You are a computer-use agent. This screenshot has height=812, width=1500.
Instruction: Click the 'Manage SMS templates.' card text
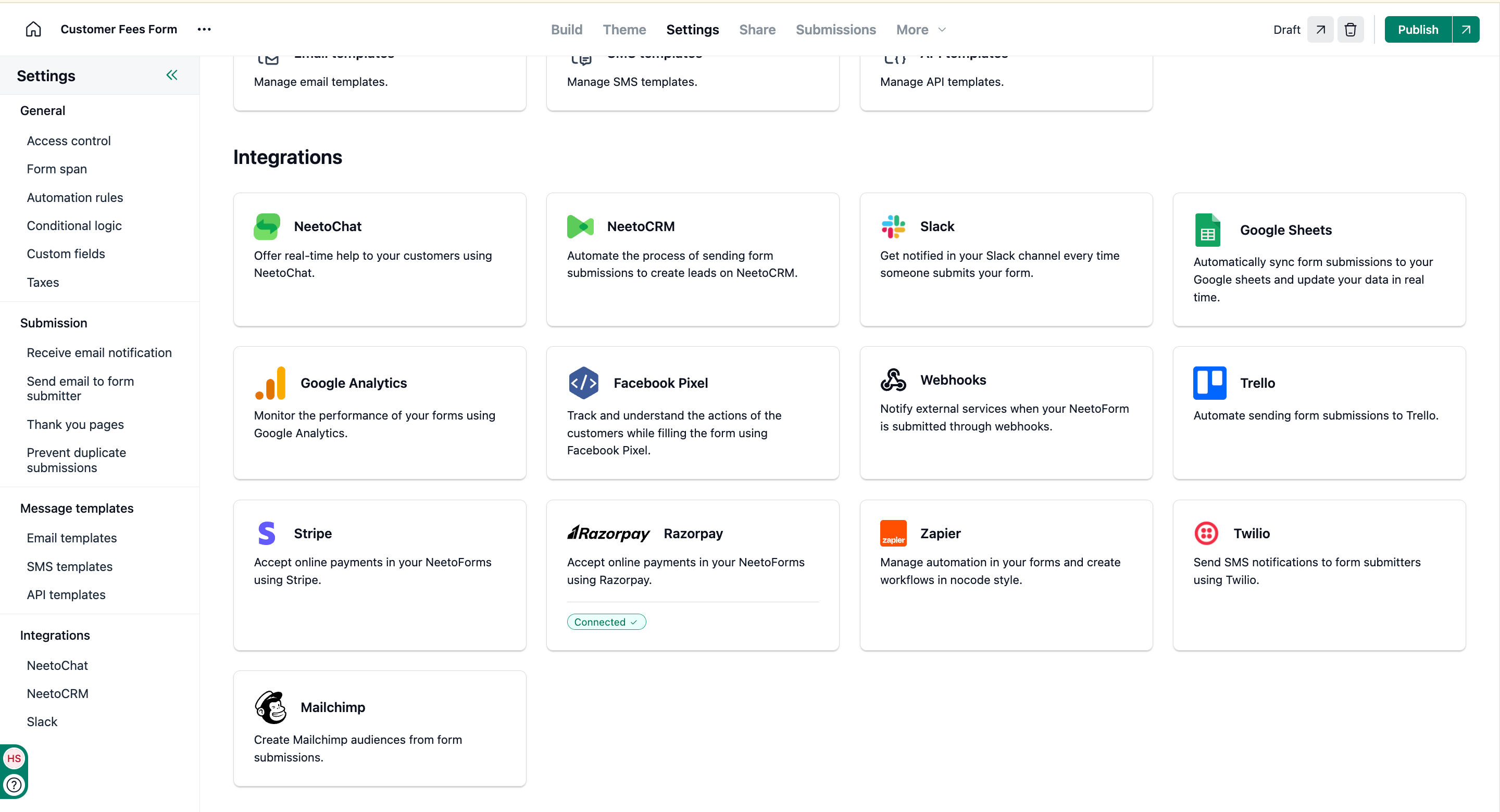point(632,82)
